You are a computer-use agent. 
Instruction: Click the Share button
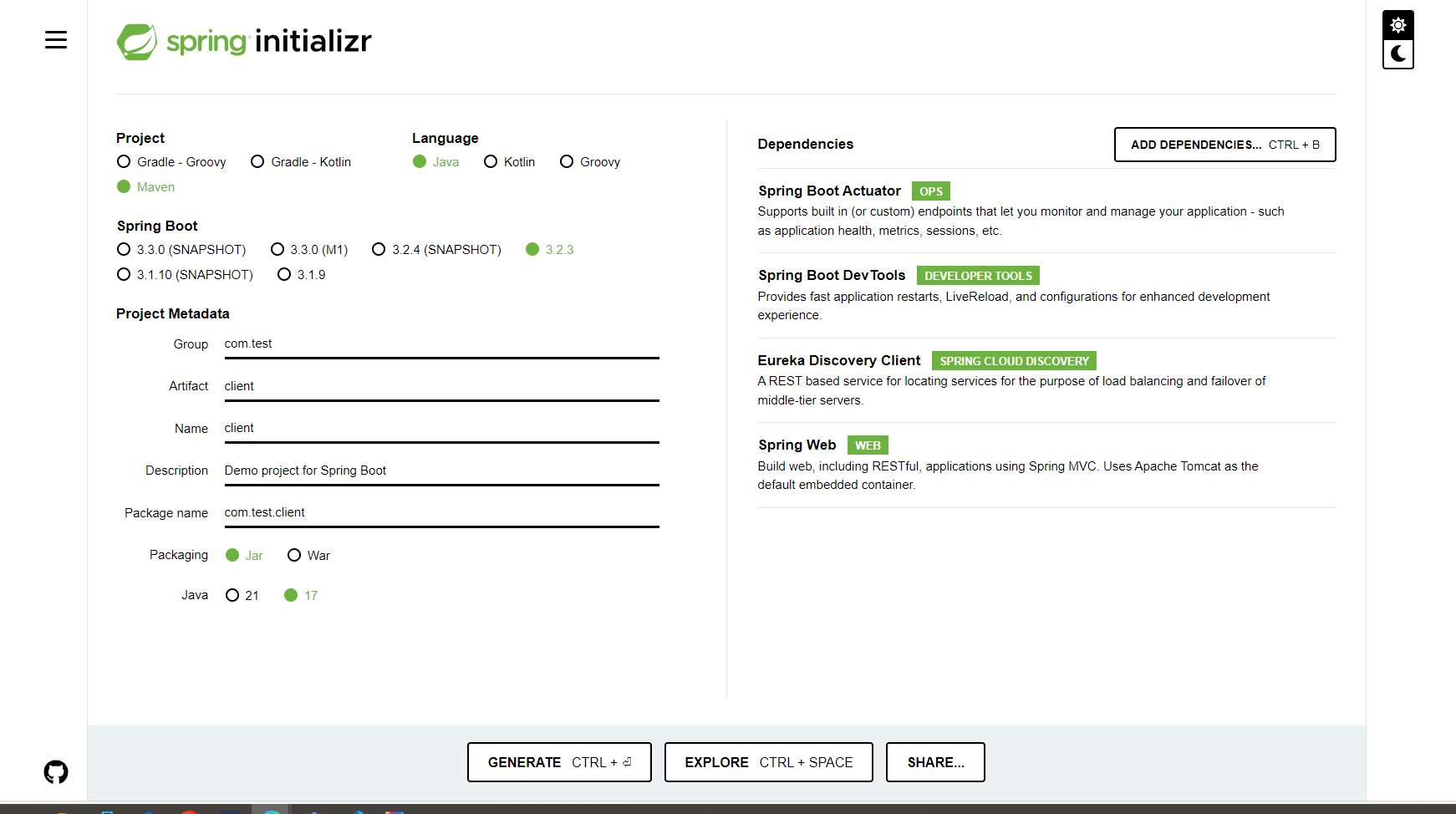point(935,762)
